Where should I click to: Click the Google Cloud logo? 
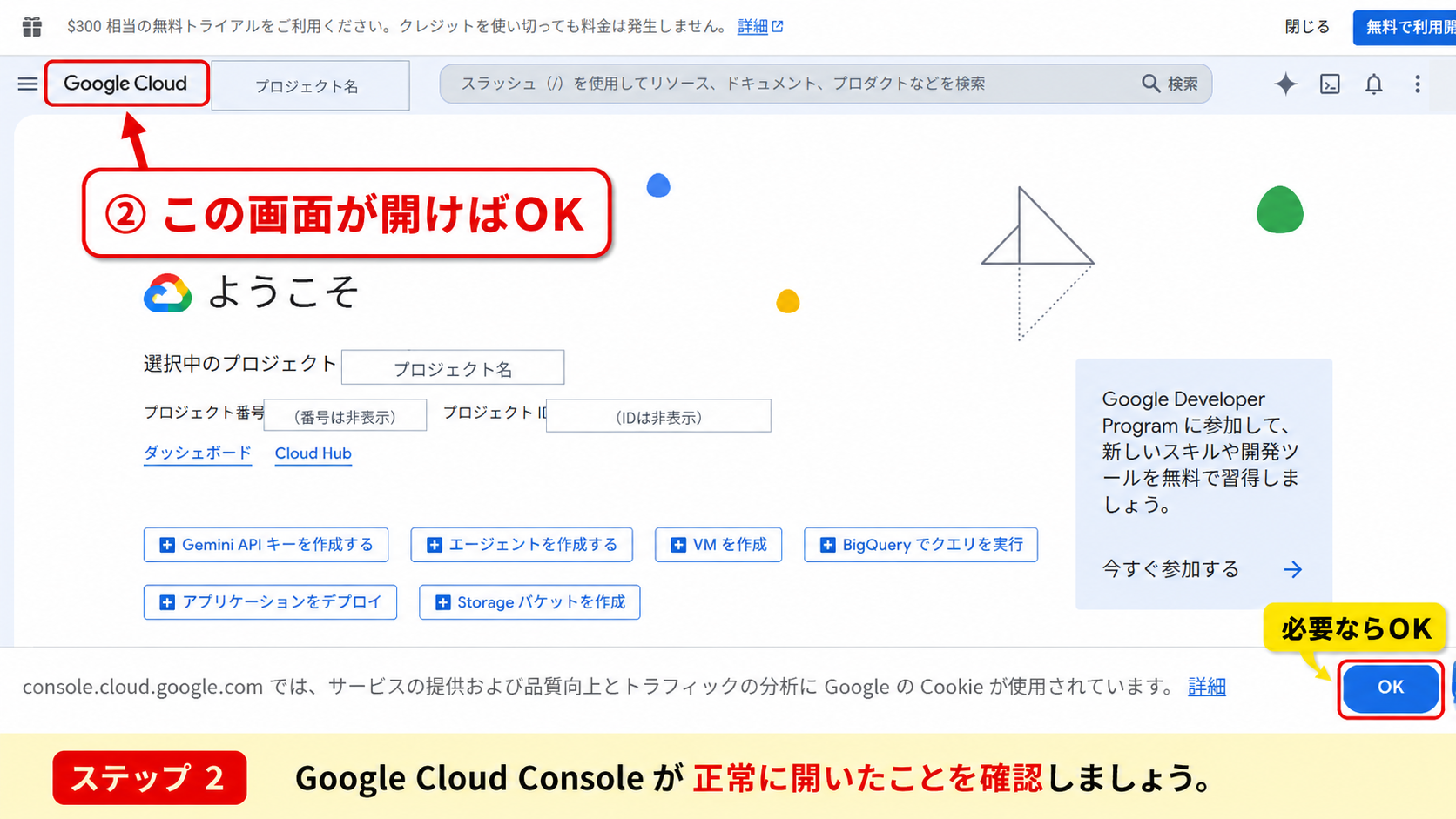point(125,84)
